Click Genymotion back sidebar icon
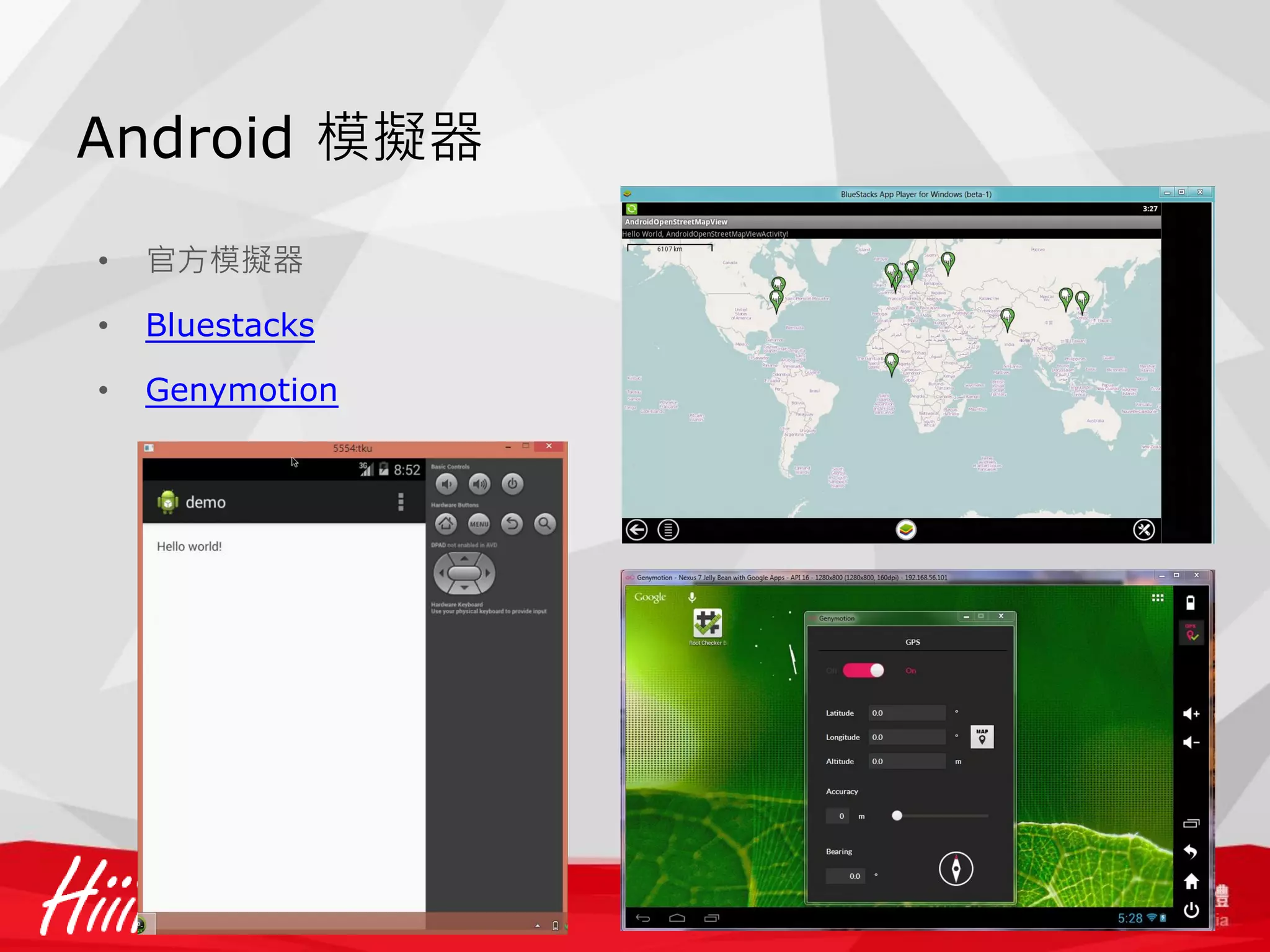This screenshot has height=952, width=1270. point(1191,852)
